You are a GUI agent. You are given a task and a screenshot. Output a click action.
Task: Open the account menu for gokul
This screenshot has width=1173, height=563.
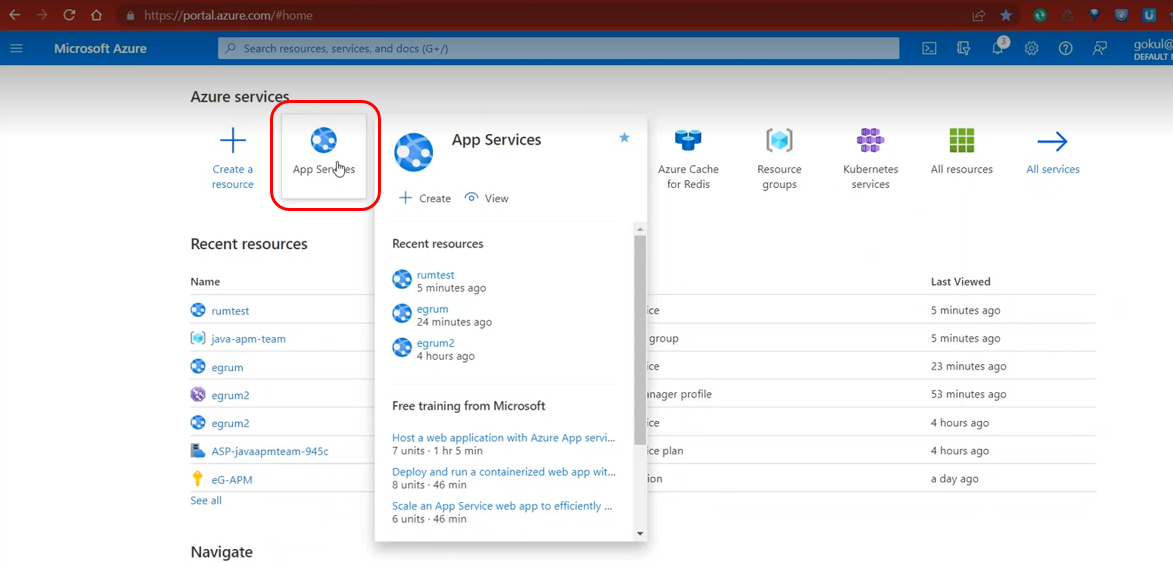[1154, 49]
